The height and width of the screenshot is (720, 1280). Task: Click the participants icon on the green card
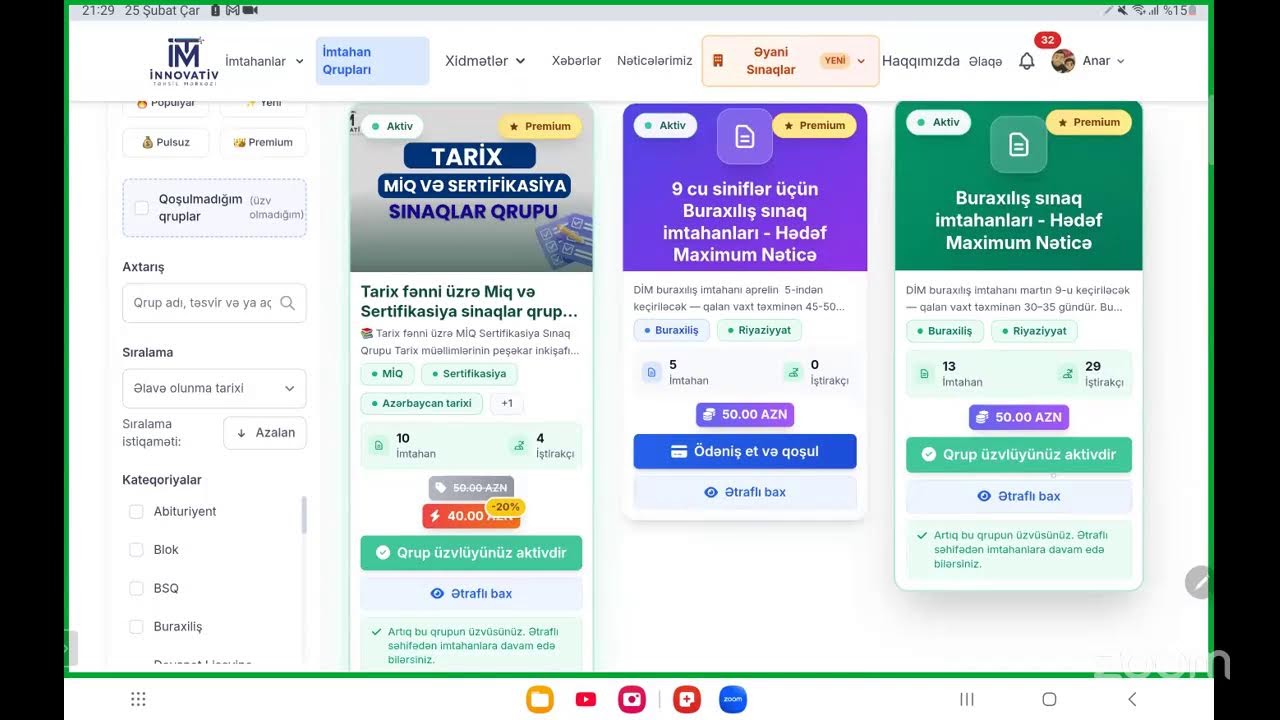pyautogui.click(x=1067, y=373)
